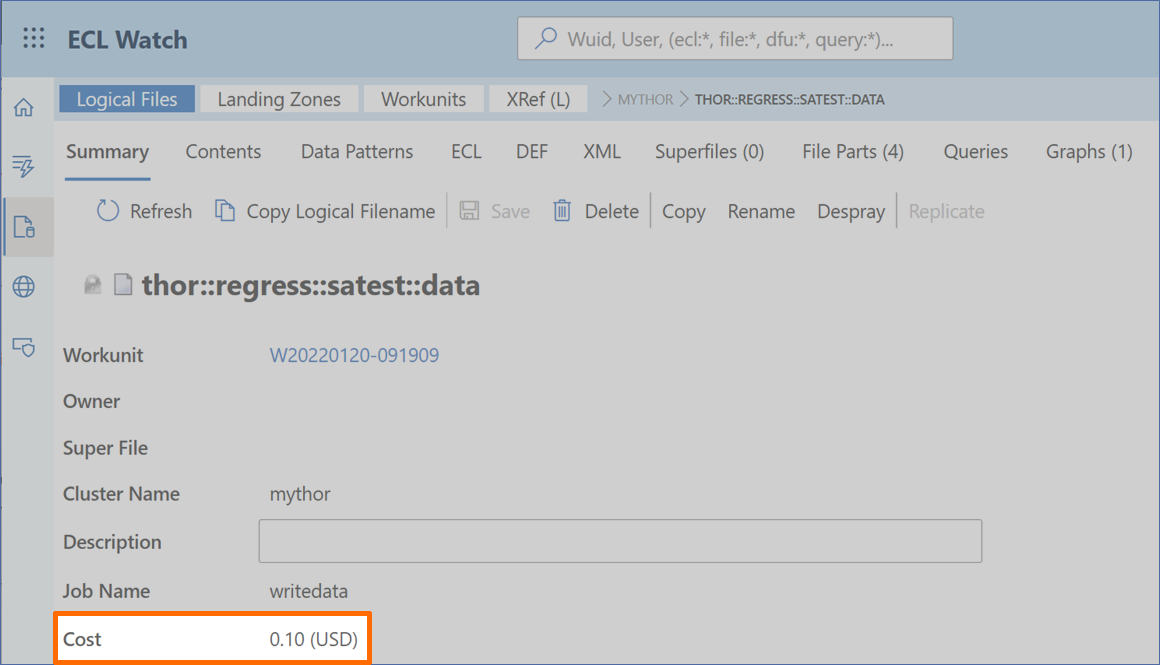
Task: Copy Logical Filename to clipboard
Action: tap(326, 211)
